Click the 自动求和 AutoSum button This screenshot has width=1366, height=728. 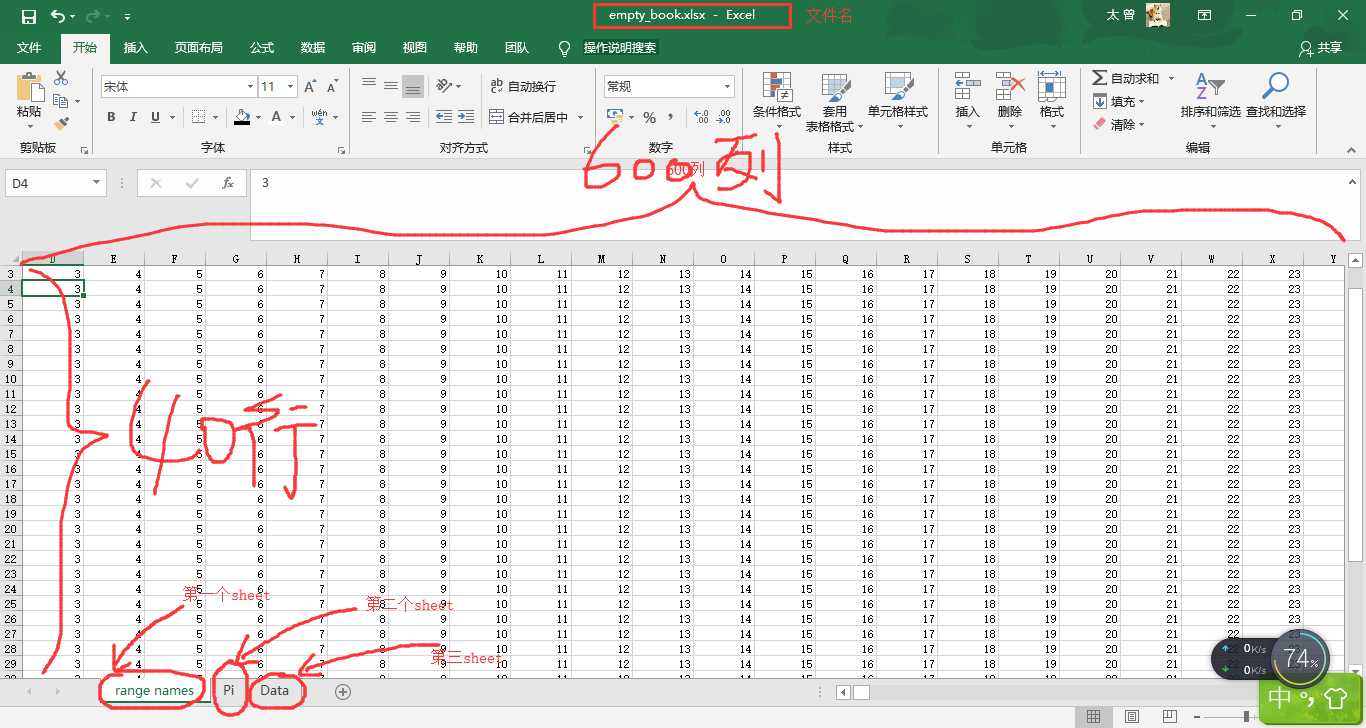click(x=1125, y=78)
